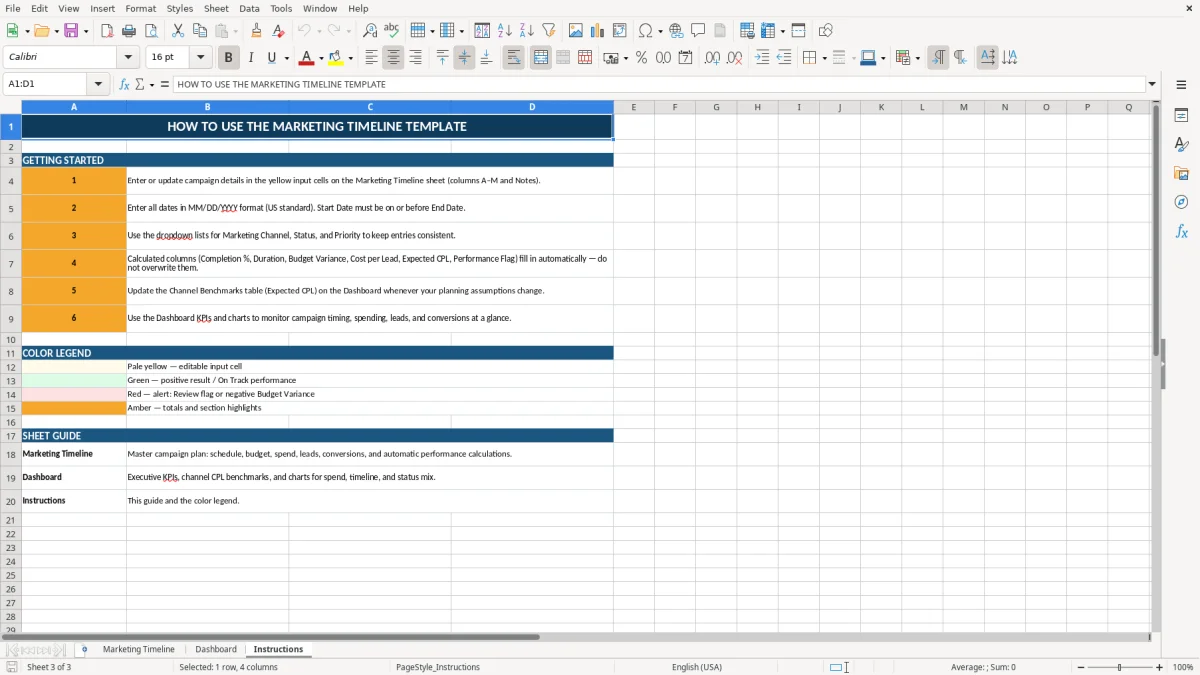Image resolution: width=1200 pixels, height=675 pixels.
Task: Increase indent
Action: pos(762,58)
